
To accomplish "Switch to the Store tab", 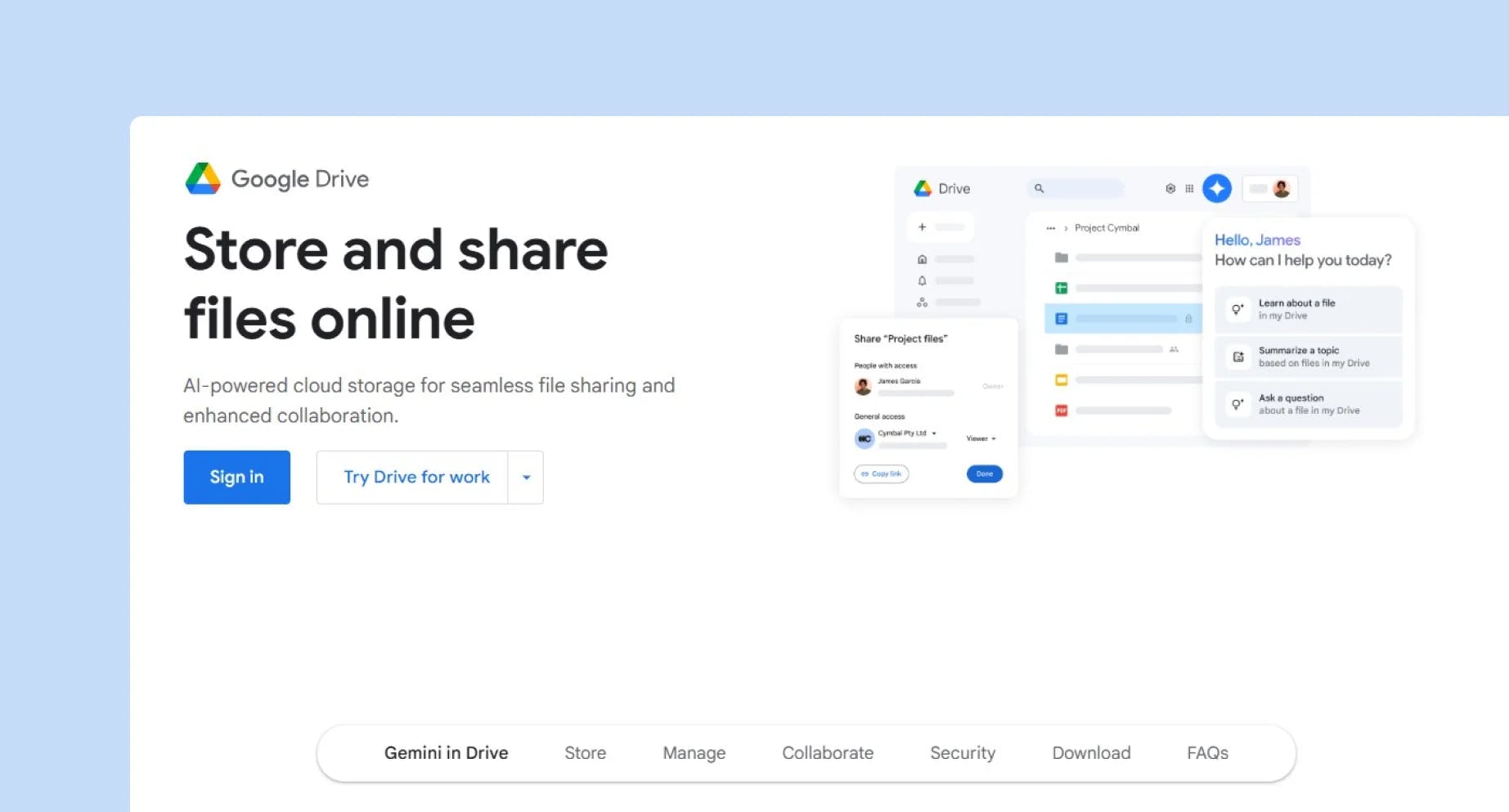I will point(586,753).
